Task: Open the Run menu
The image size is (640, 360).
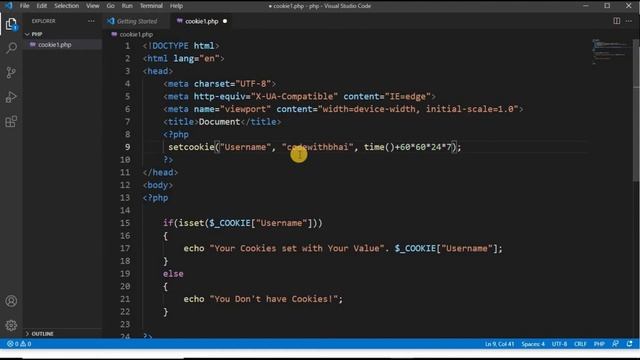Action: click(x=127, y=6)
